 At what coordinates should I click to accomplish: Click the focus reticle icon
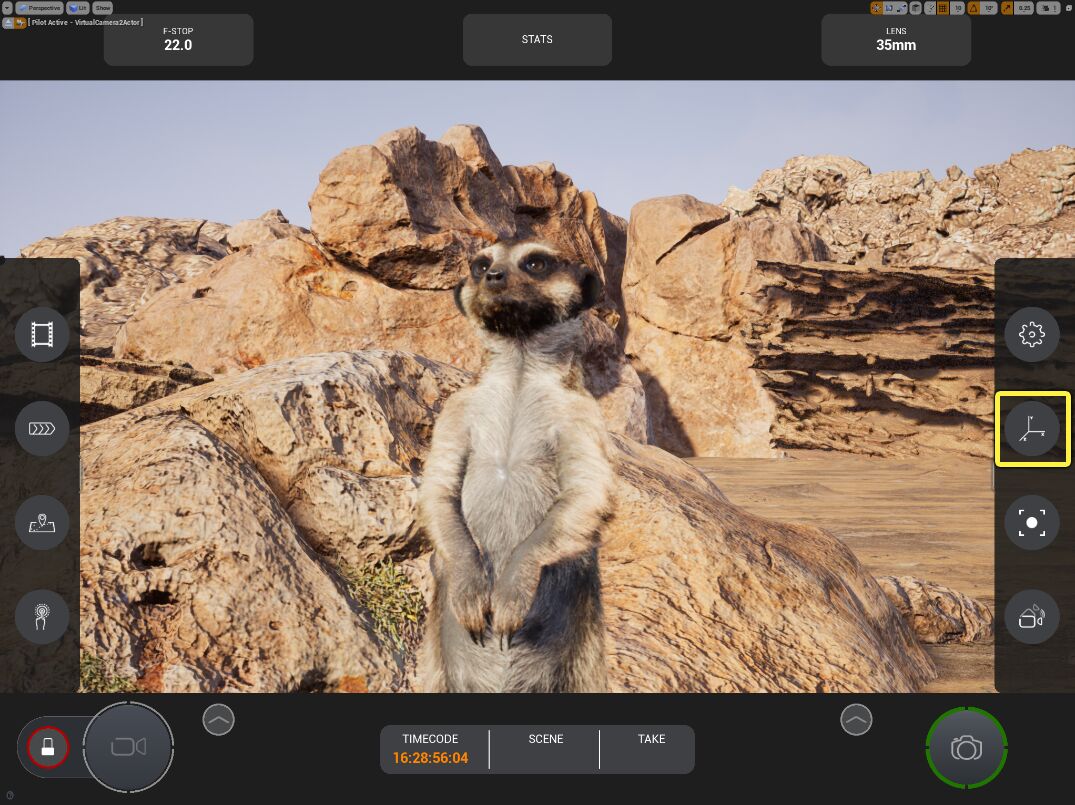pyautogui.click(x=1031, y=523)
